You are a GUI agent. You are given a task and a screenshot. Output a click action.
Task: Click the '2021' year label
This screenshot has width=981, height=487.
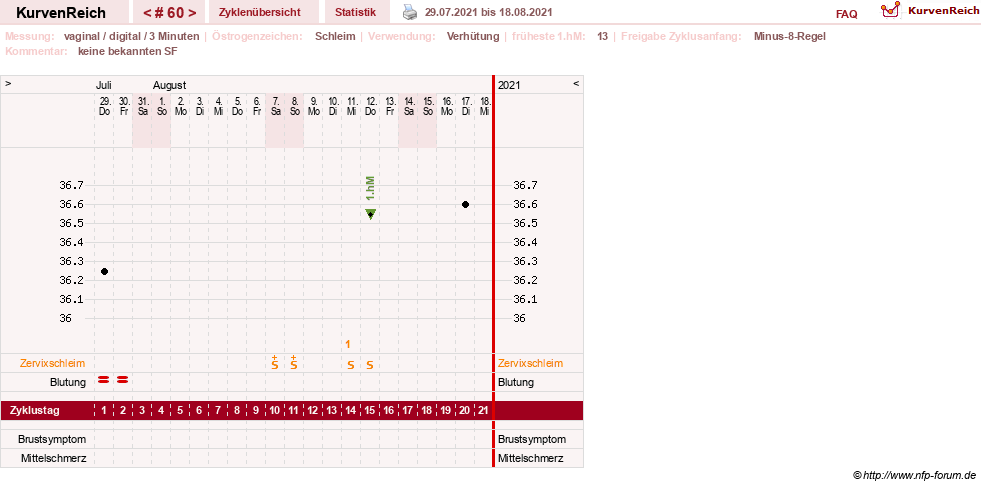(509, 85)
